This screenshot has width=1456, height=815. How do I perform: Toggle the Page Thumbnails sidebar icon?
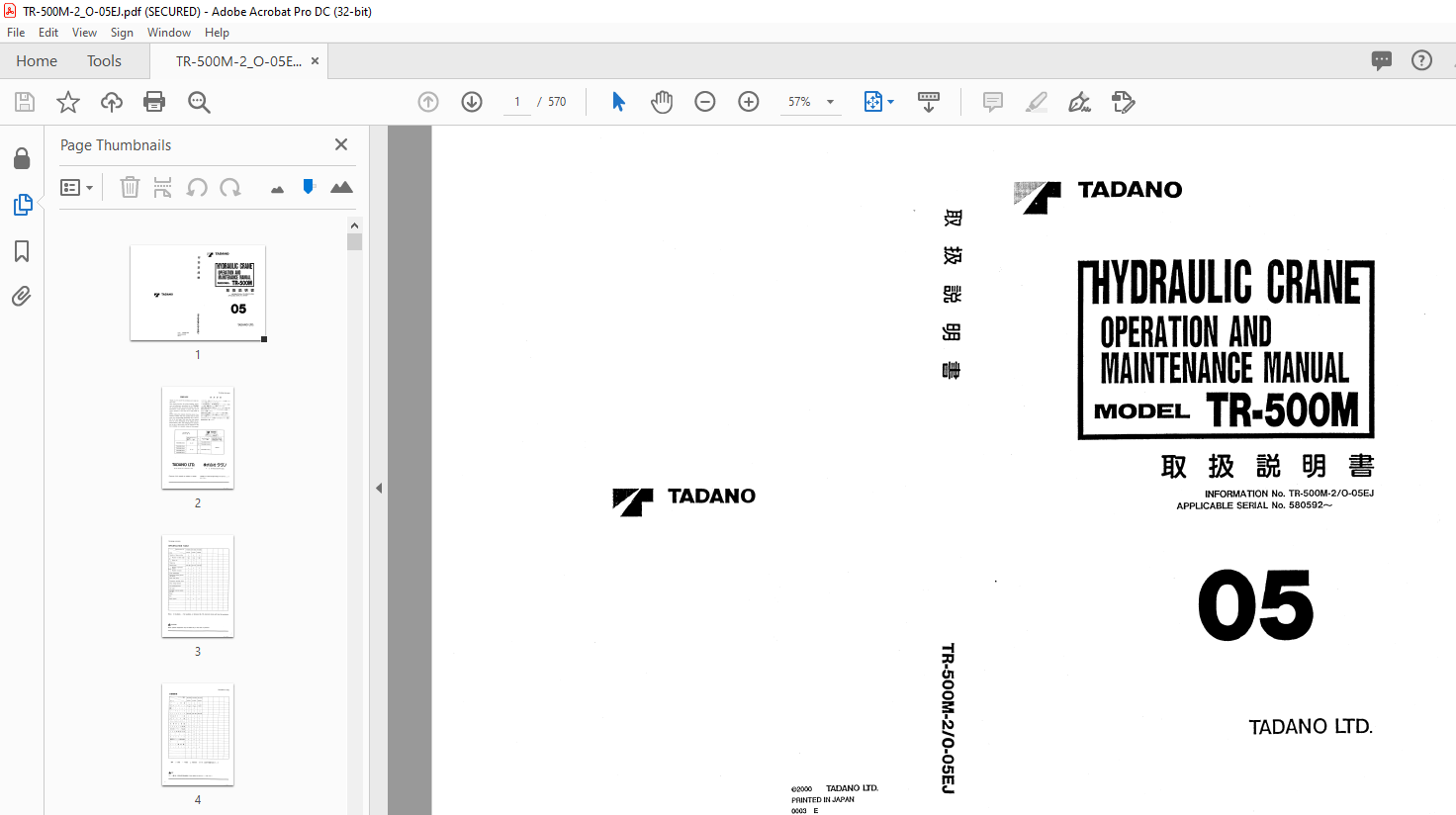pos(22,205)
